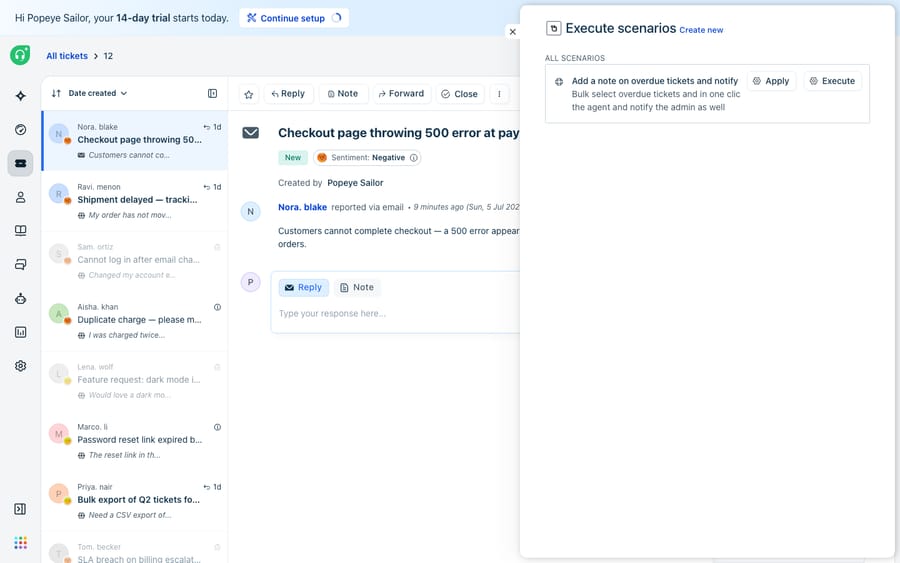Viewport: 900px width, 563px height.
Task: Open the Analytics chart icon in sidebar
Action: (x=21, y=332)
